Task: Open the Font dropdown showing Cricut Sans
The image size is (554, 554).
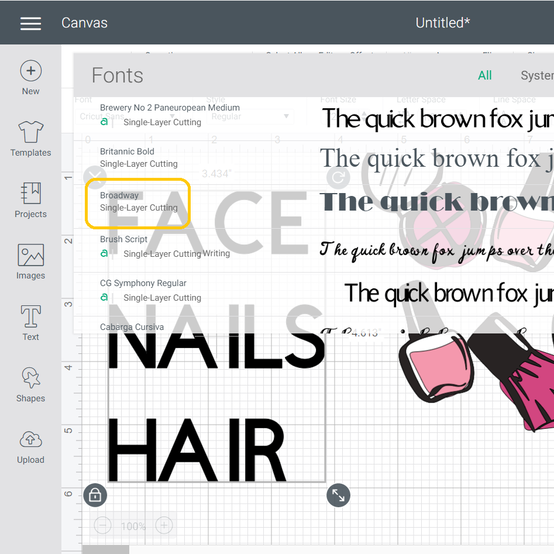Action: 127,116
